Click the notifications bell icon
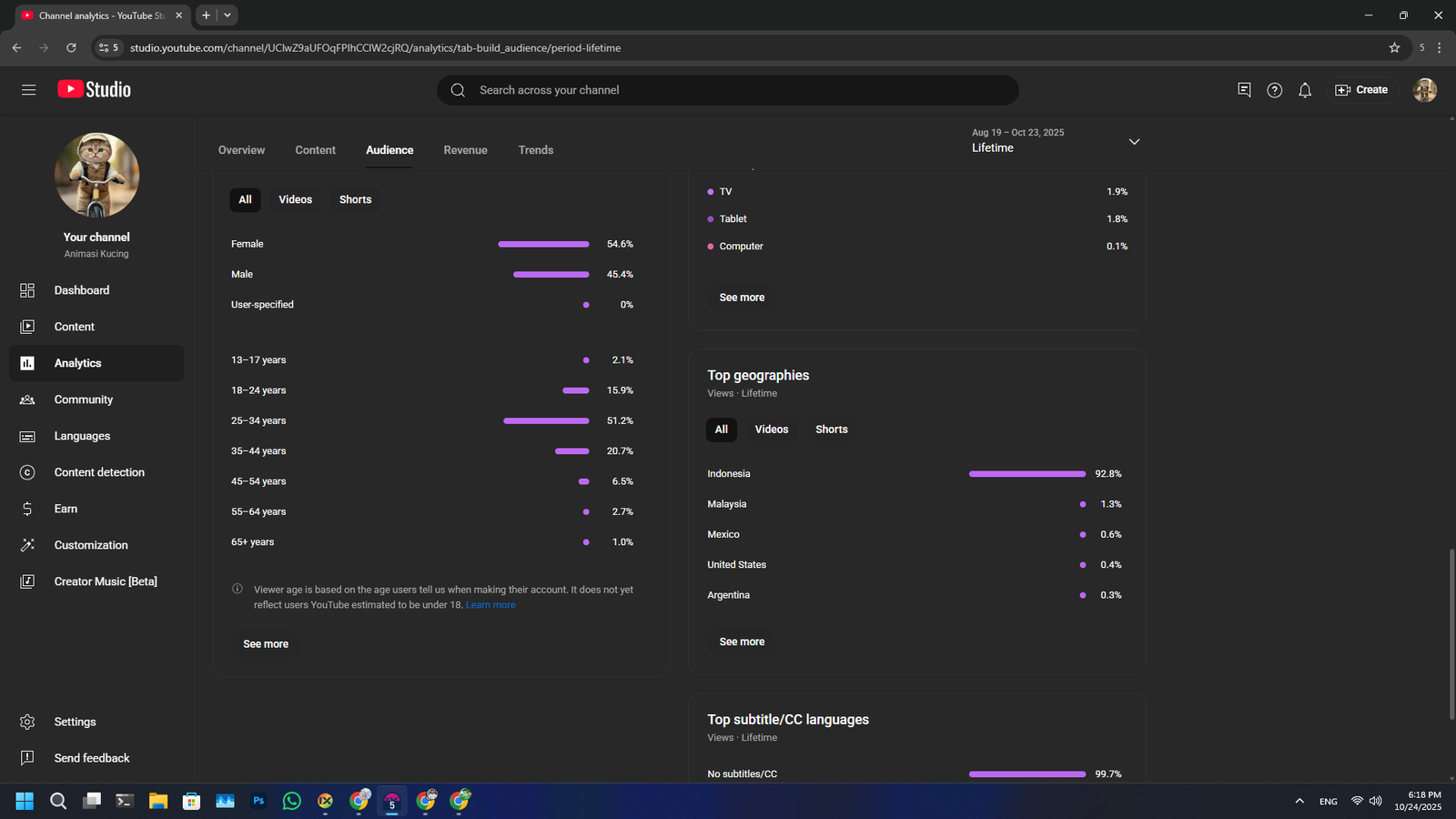This screenshot has width=1456, height=819. 1305,90
